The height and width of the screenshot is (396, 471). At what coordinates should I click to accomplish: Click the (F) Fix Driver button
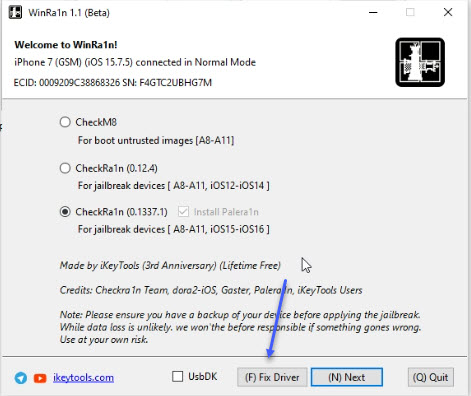[272, 377]
